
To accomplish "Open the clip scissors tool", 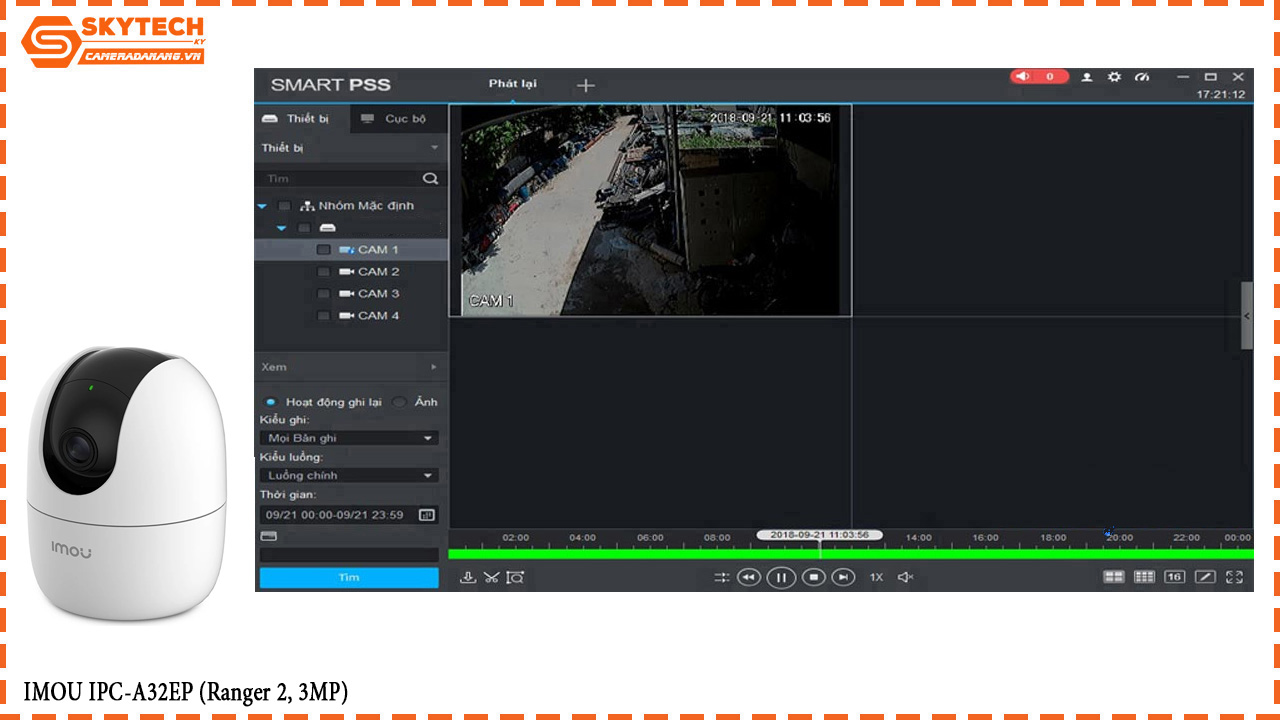I will point(491,577).
